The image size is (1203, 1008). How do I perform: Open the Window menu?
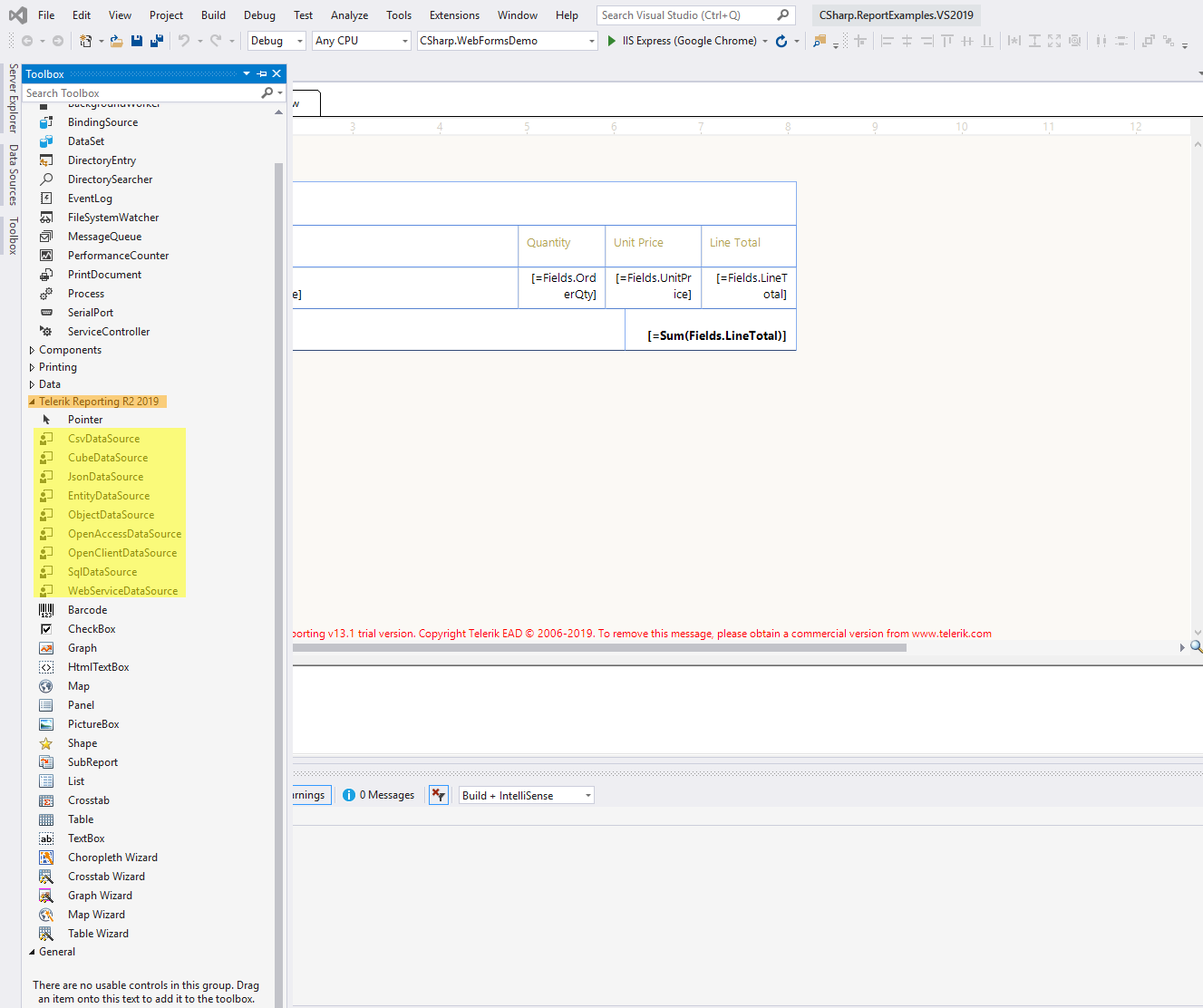(518, 15)
